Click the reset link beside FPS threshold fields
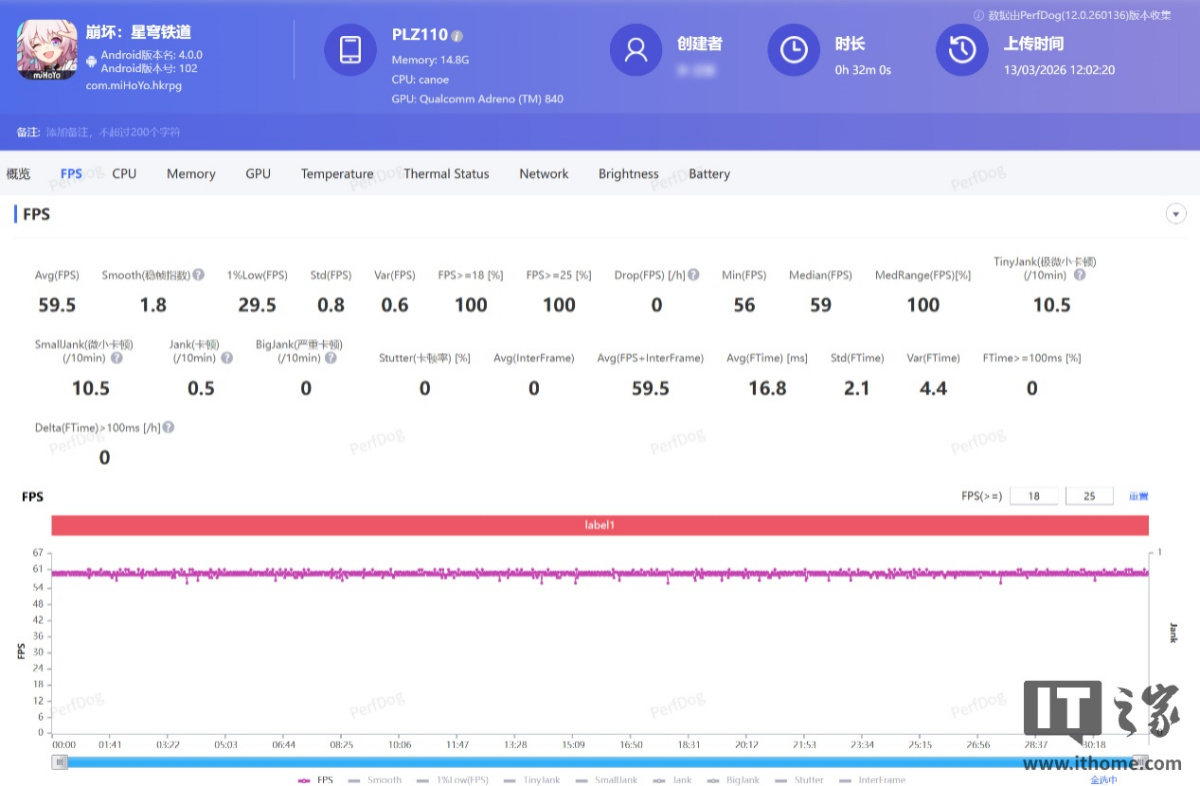1200x786 pixels. [x=1138, y=496]
